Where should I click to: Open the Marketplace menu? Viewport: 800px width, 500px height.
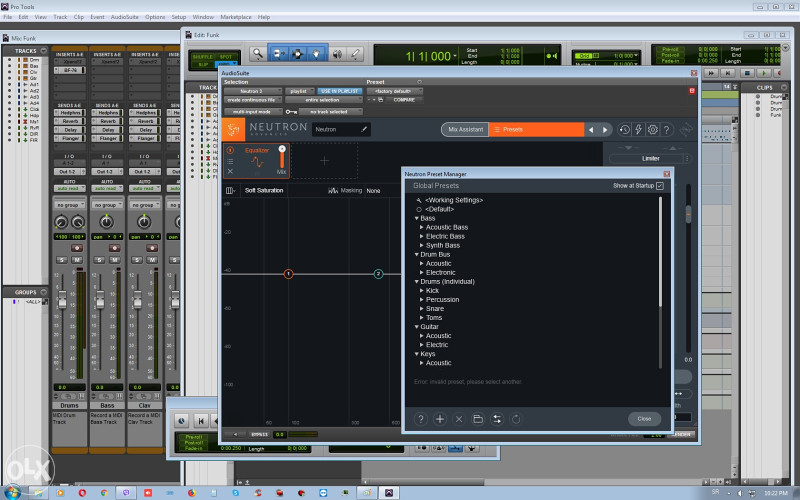[x=236, y=17]
